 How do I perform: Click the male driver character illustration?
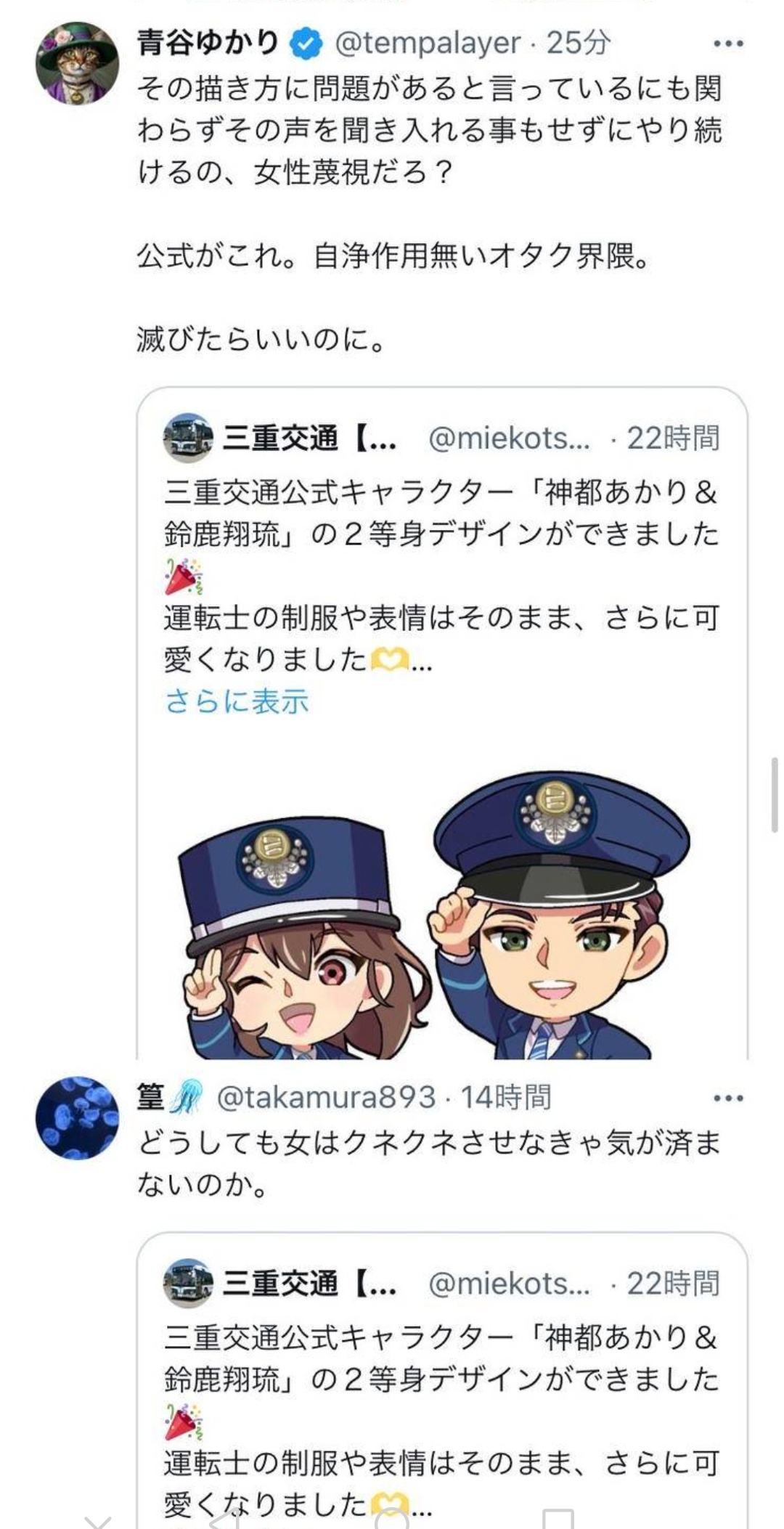point(559,915)
